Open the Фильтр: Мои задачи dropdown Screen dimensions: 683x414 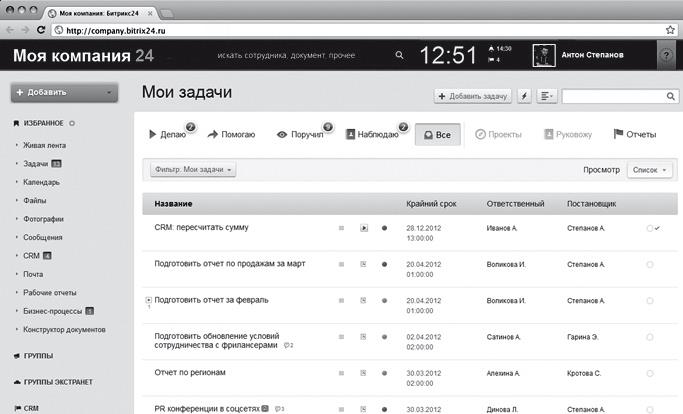tap(193, 170)
